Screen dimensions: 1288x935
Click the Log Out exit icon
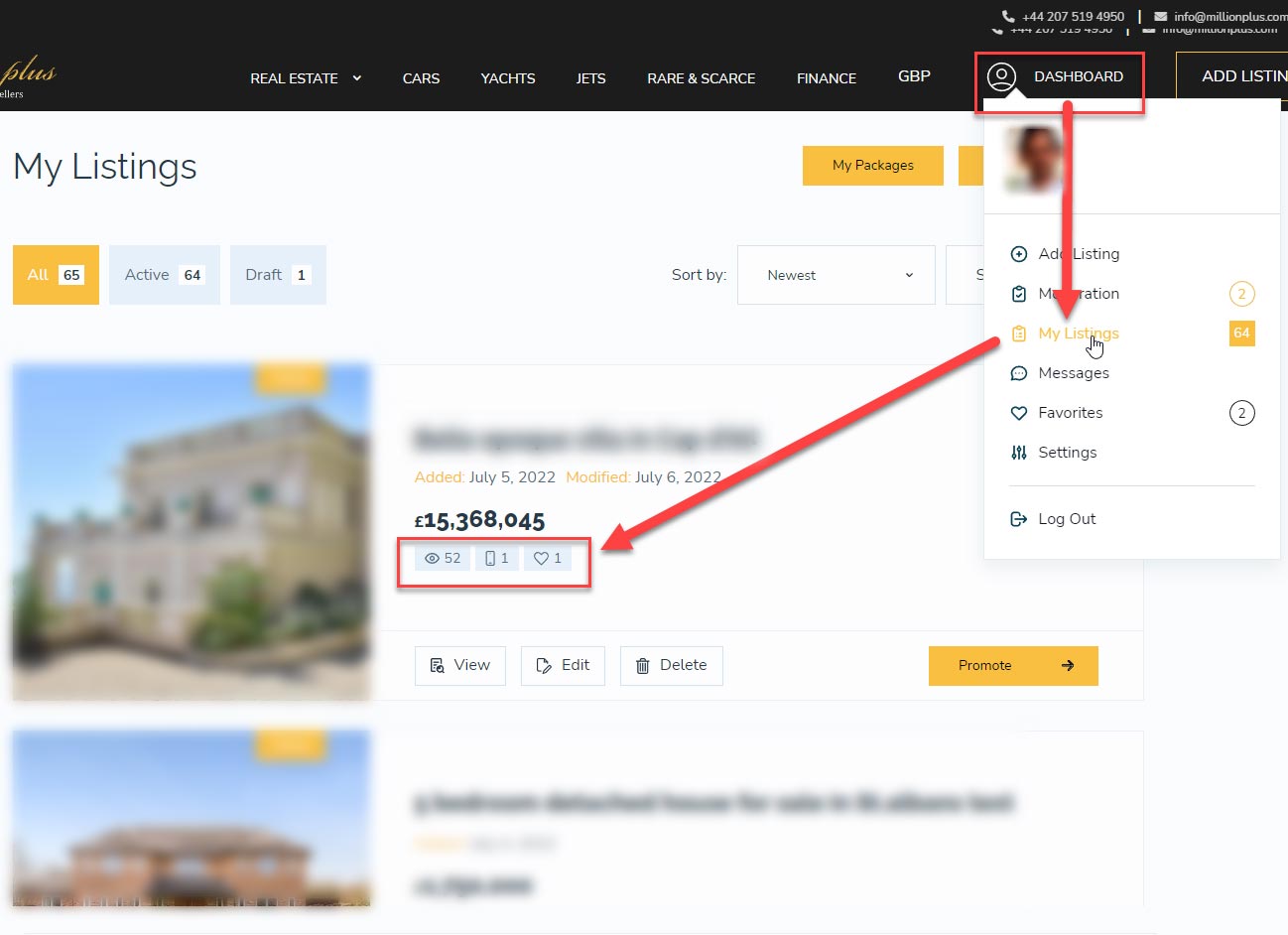[x=1018, y=519]
